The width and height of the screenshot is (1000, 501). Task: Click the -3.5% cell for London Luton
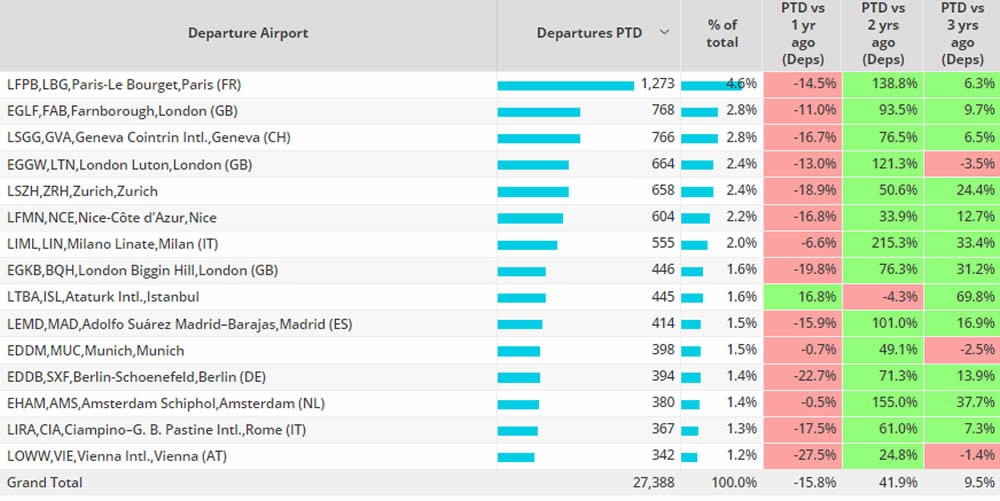point(962,164)
